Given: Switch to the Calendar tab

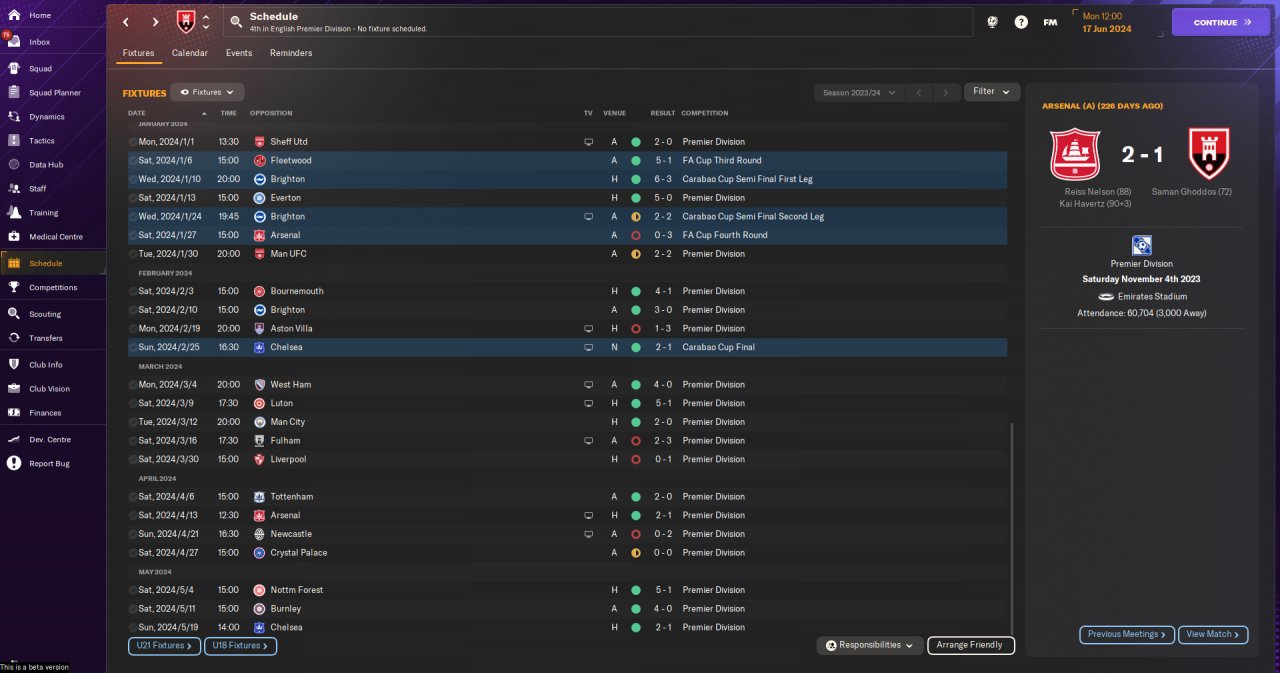Looking at the screenshot, I should [190, 53].
